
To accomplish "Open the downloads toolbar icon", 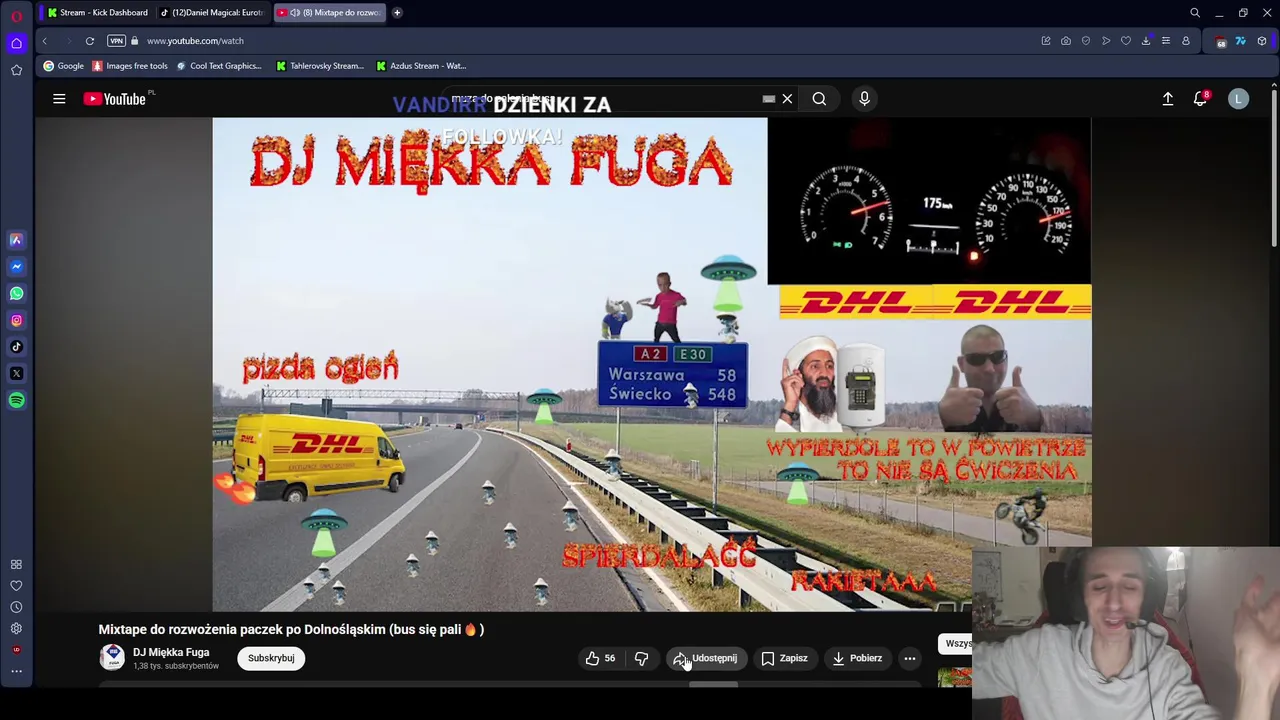I will click(1146, 41).
